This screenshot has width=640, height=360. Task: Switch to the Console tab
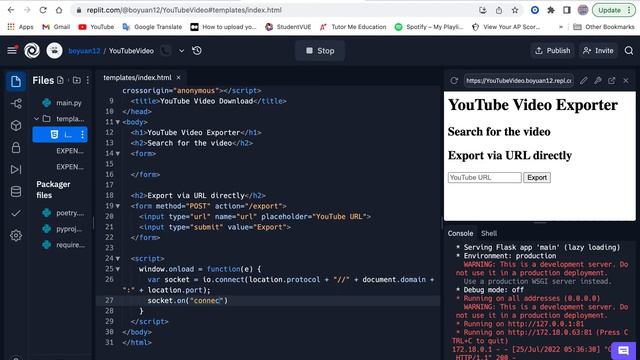[x=460, y=233]
